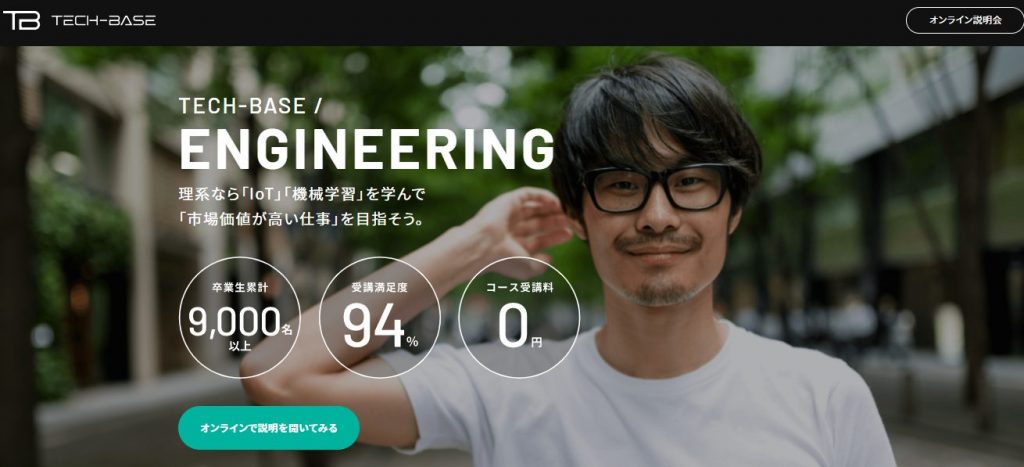The height and width of the screenshot is (467, 1024).
Task: Select the 卒業生累計 label in first circle
Action: pyautogui.click(x=239, y=287)
